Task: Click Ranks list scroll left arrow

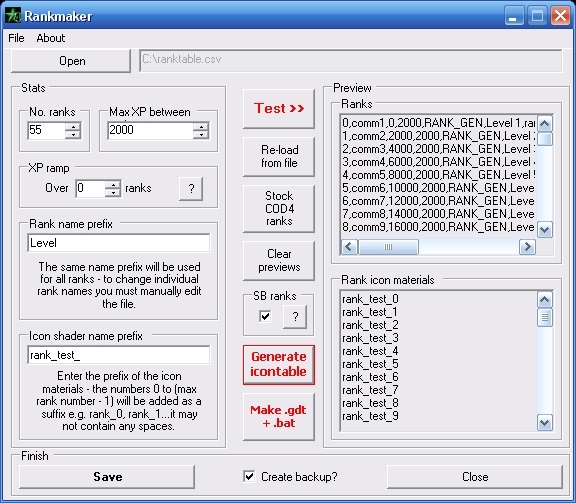Action: click(349, 247)
